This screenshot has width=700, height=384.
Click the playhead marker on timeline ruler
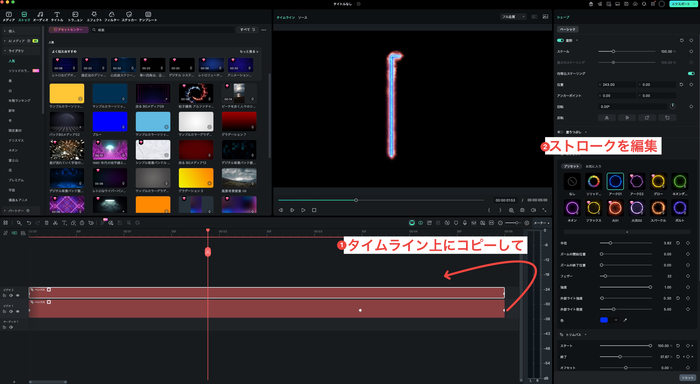pyautogui.click(x=208, y=230)
